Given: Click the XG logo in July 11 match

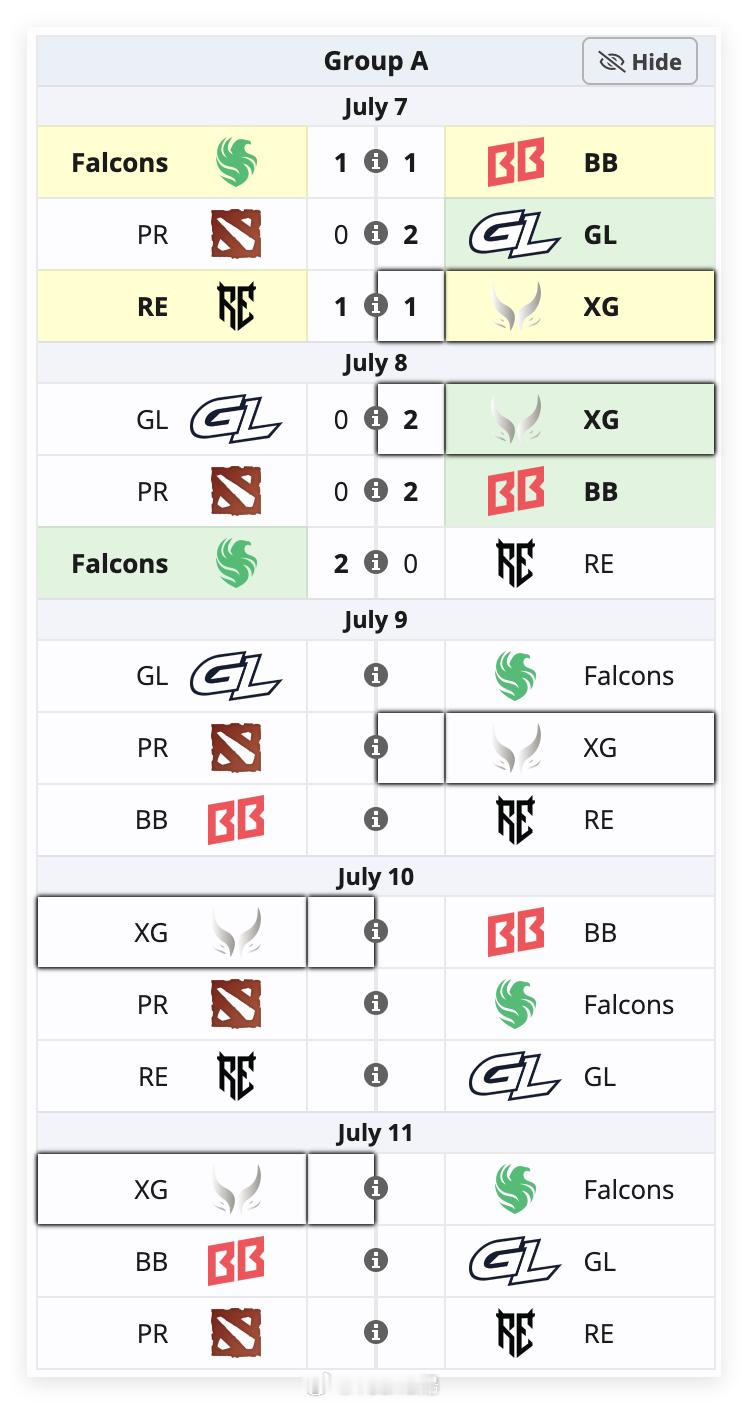Looking at the screenshot, I should (x=237, y=1189).
